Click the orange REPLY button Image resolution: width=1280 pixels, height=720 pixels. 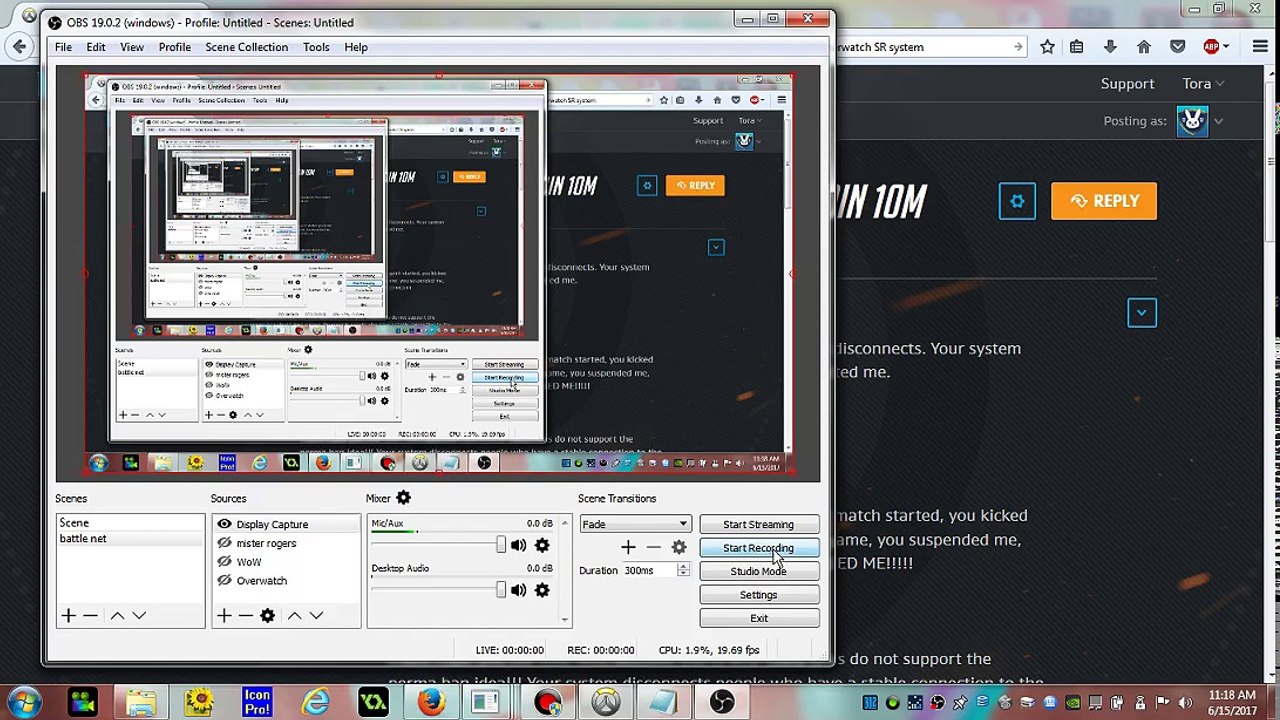click(1104, 201)
